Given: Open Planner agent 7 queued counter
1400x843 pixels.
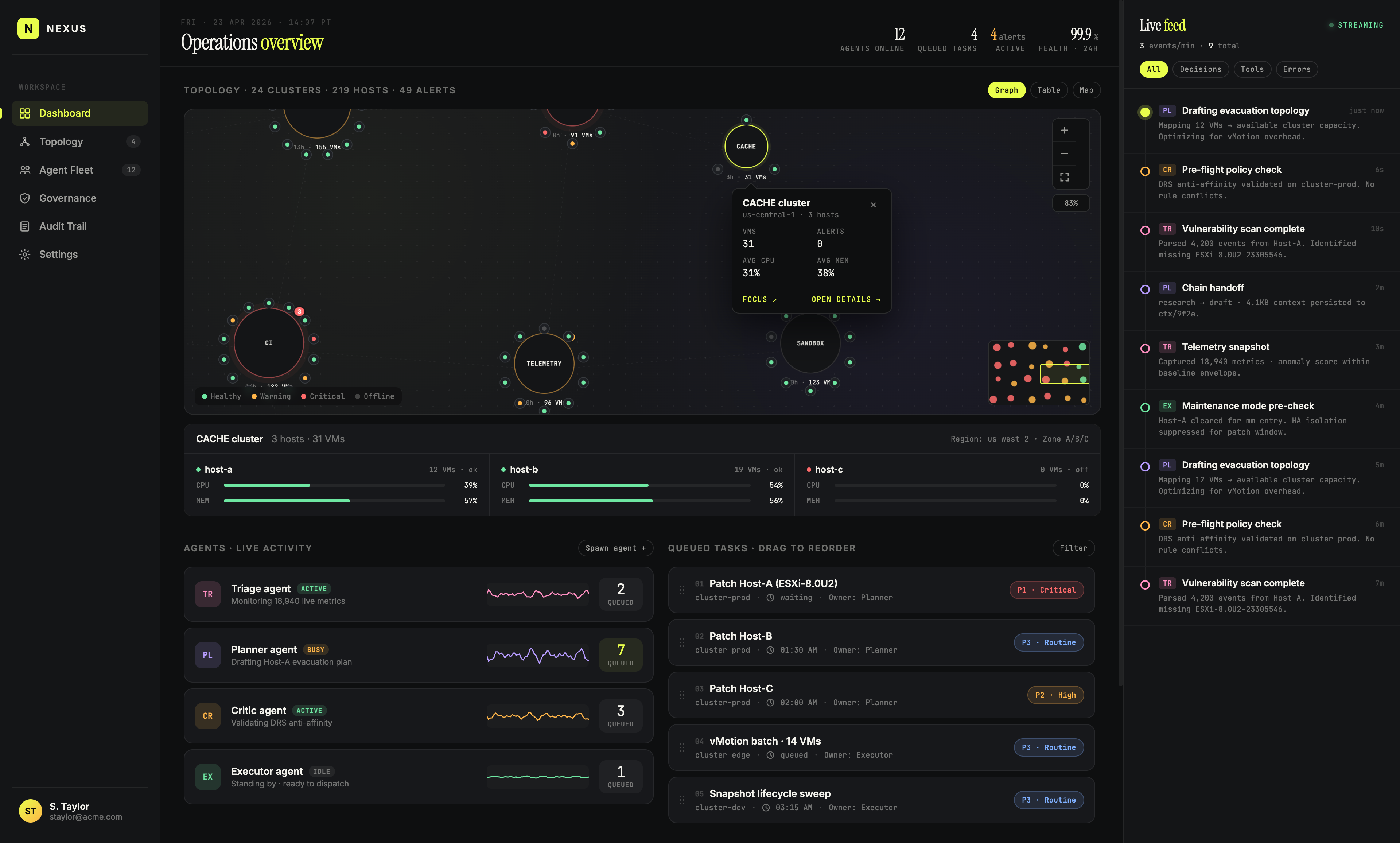Looking at the screenshot, I should 620,655.
